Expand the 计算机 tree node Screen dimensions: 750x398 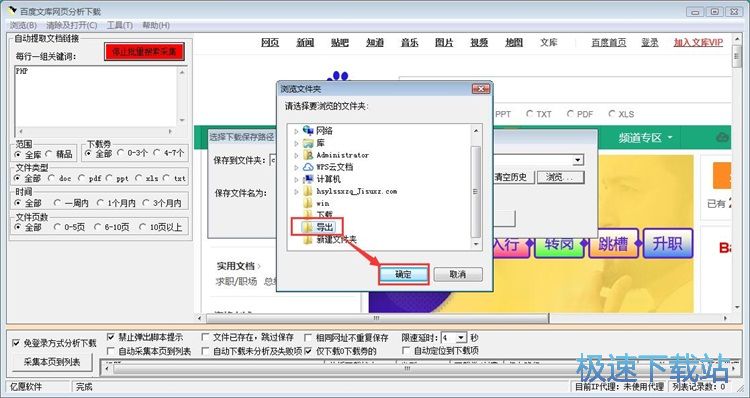(x=296, y=179)
